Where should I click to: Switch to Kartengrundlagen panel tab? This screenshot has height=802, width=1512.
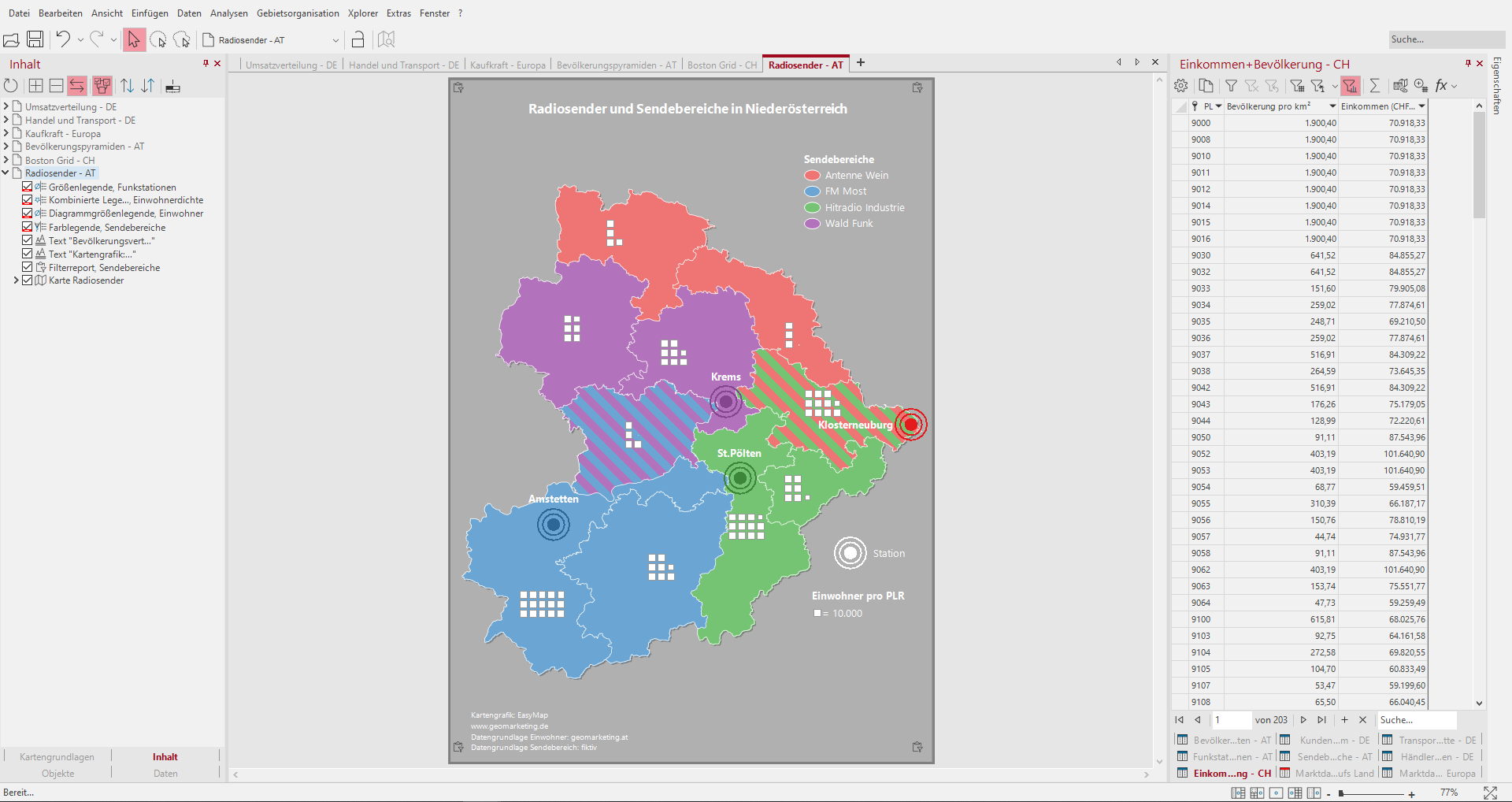[x=57, y=757]
